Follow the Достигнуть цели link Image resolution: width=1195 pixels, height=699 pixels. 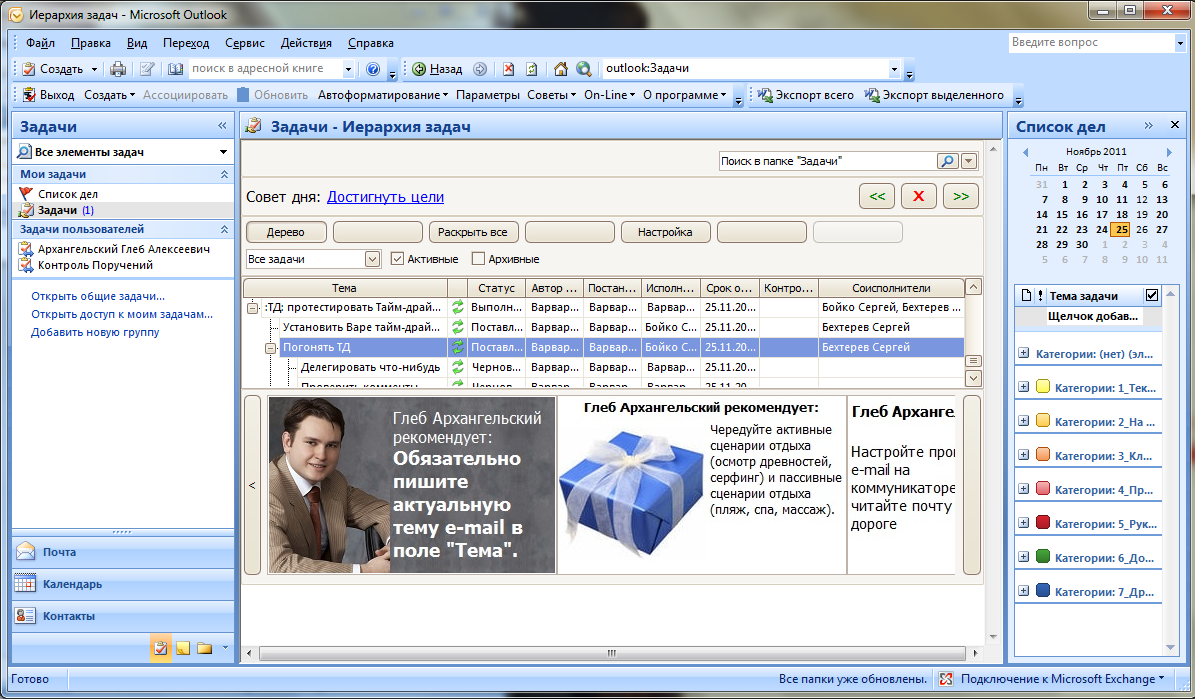[385, 197]
